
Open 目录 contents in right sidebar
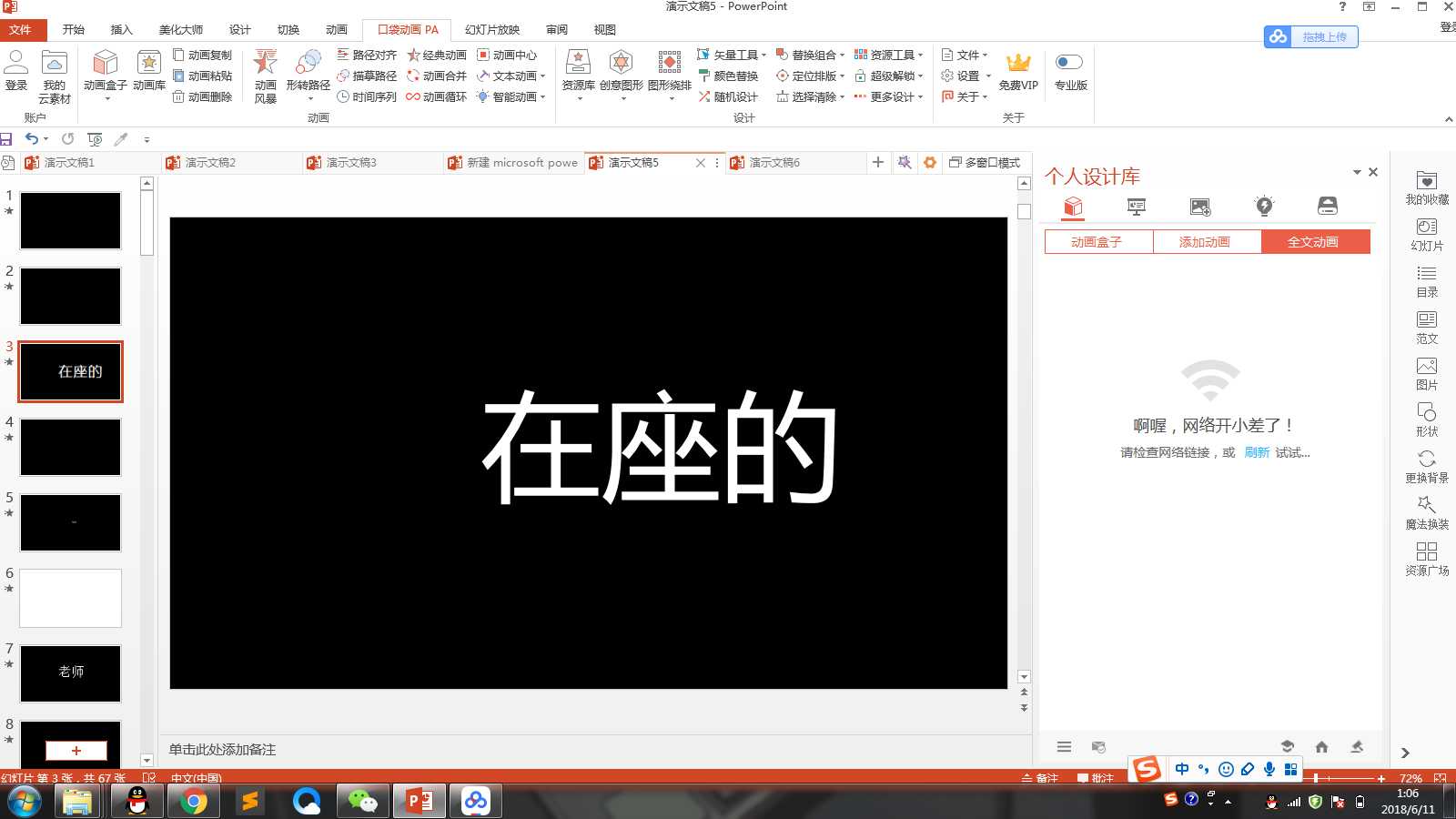pos(1427,281)
